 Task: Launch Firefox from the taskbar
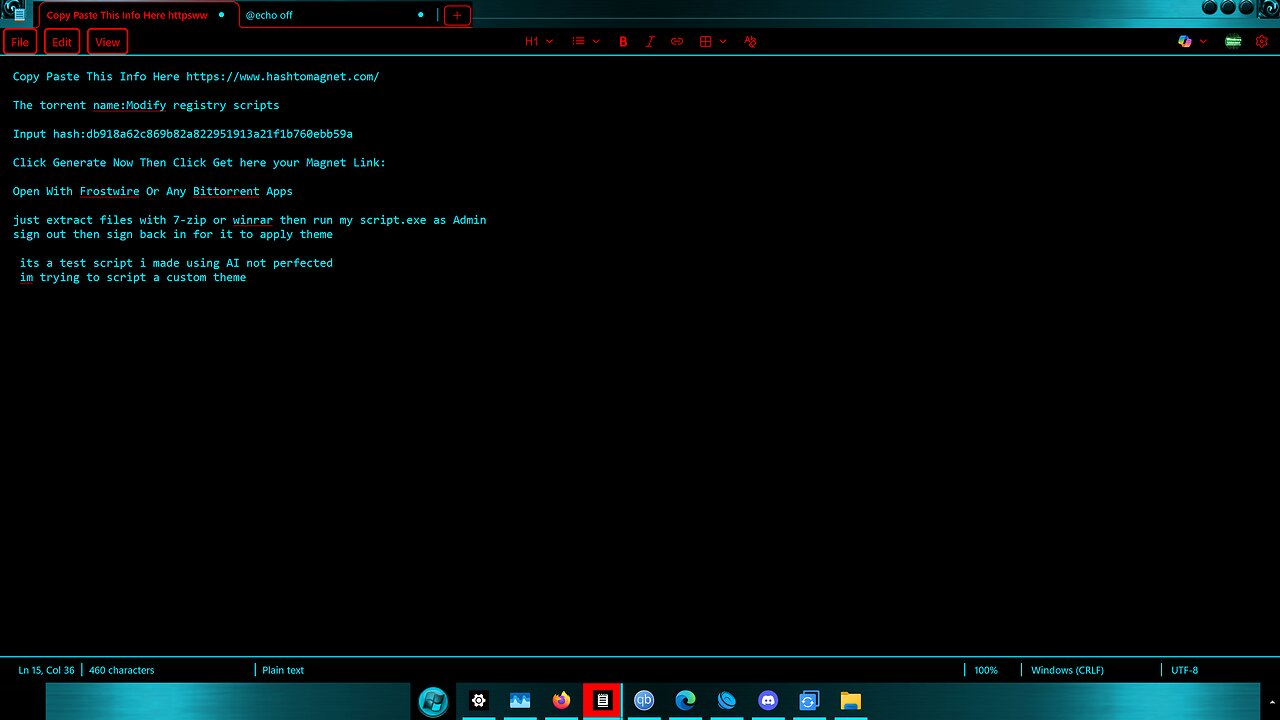(561, 701)
